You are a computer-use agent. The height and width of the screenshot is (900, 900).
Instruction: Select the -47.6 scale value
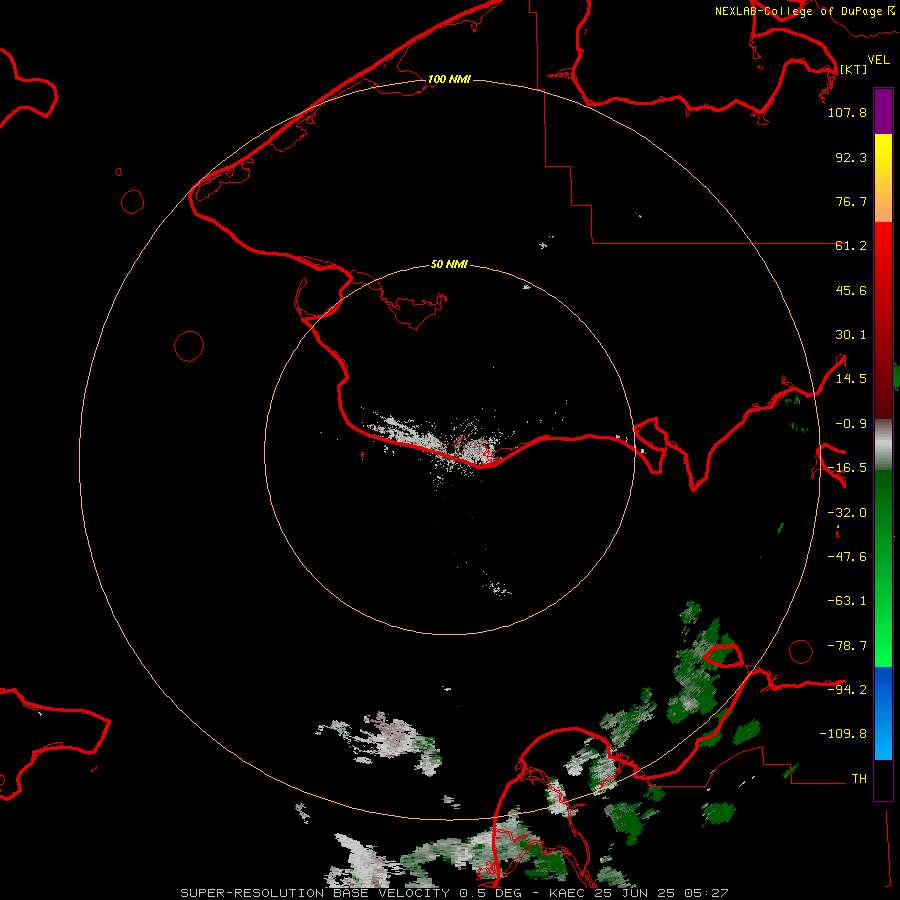click(847, 557)
